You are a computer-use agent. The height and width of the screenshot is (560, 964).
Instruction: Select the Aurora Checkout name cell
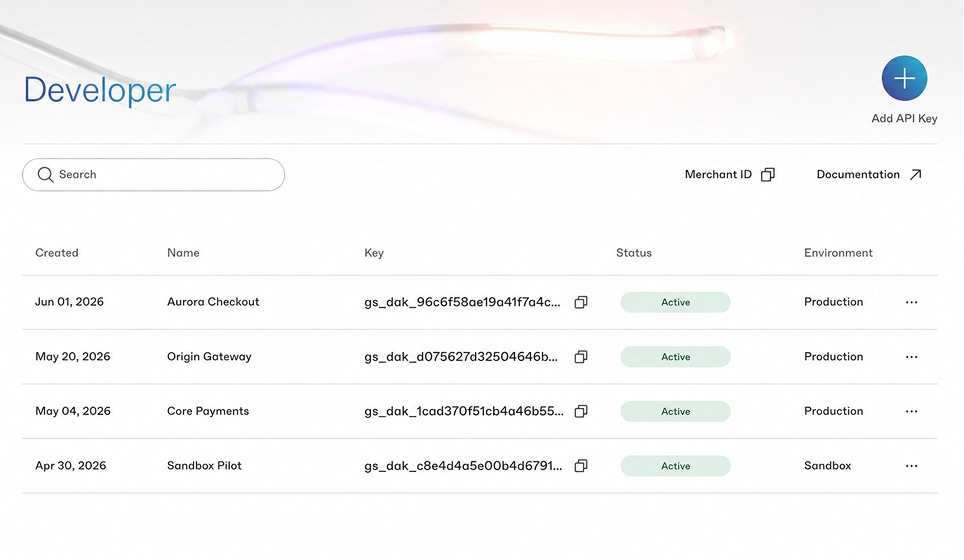coord(213,302)
